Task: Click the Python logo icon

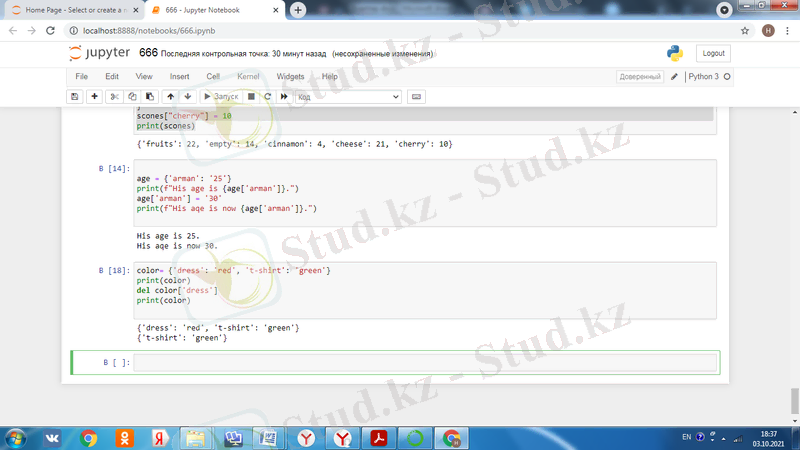Action: click(675, 53)
